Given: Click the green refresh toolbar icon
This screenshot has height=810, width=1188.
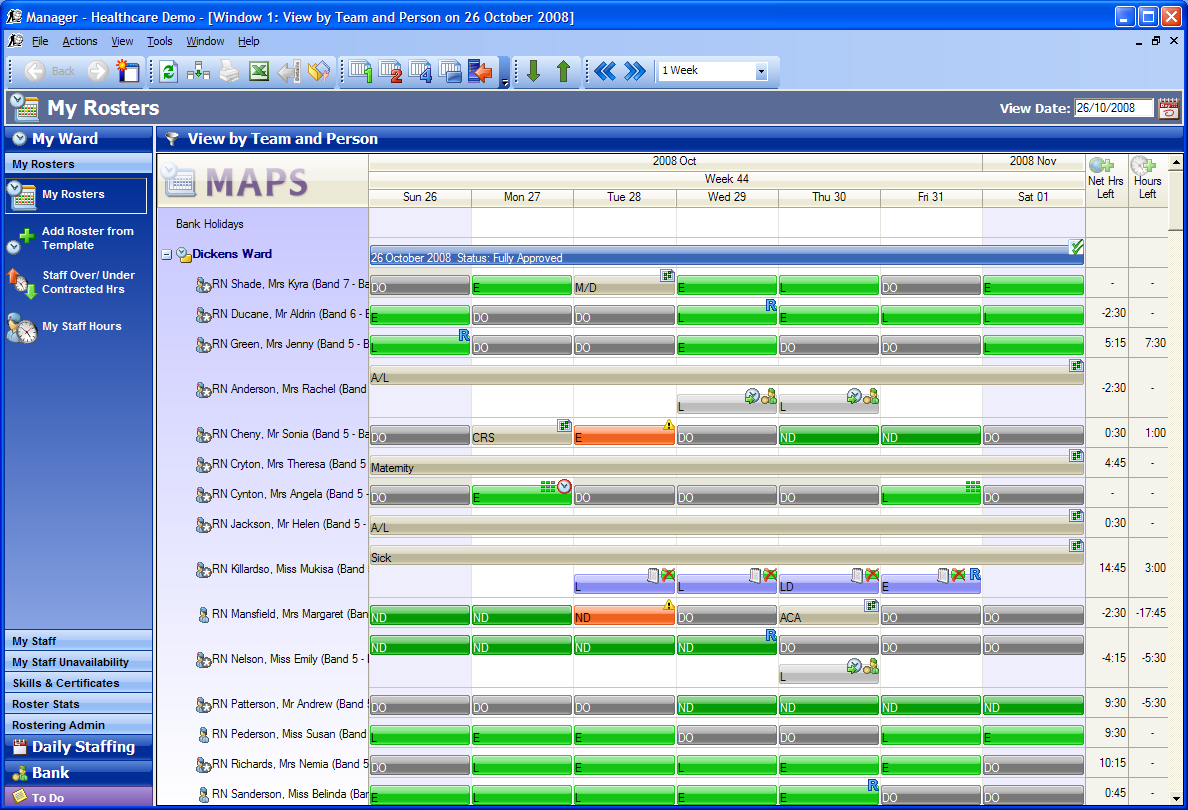Looking at the screenshot, I should click(168, 71).
